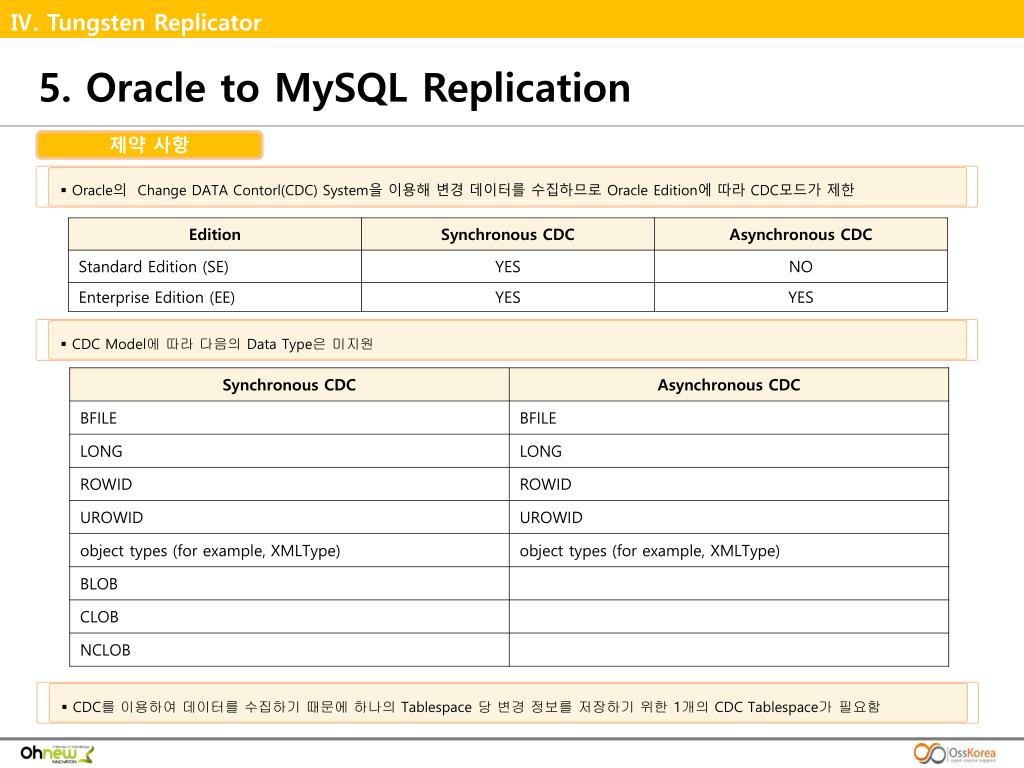Click the Ohnew logo in the footer
The height and width of the screenshot is (768, 1024).
57,754
